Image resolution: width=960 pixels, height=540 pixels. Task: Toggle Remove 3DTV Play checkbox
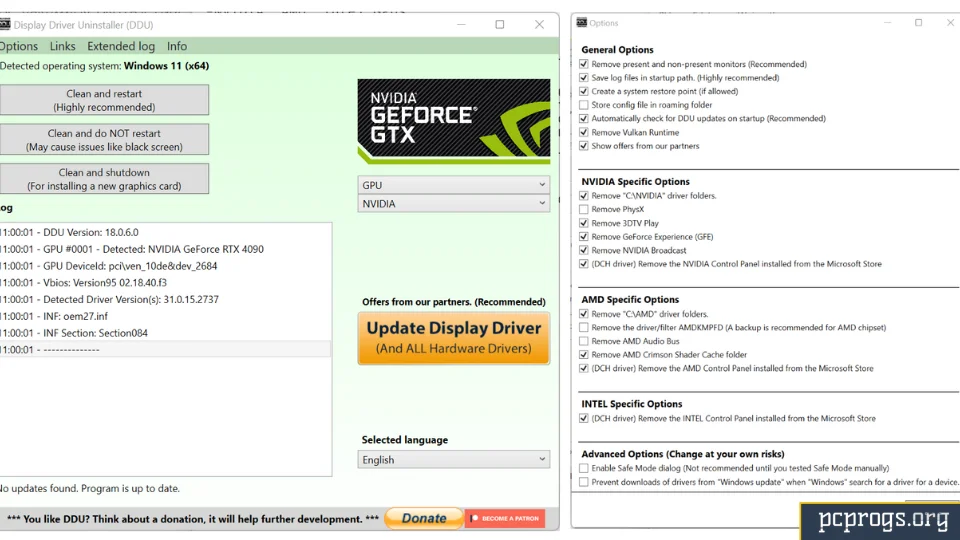click(x=583, y=223)
